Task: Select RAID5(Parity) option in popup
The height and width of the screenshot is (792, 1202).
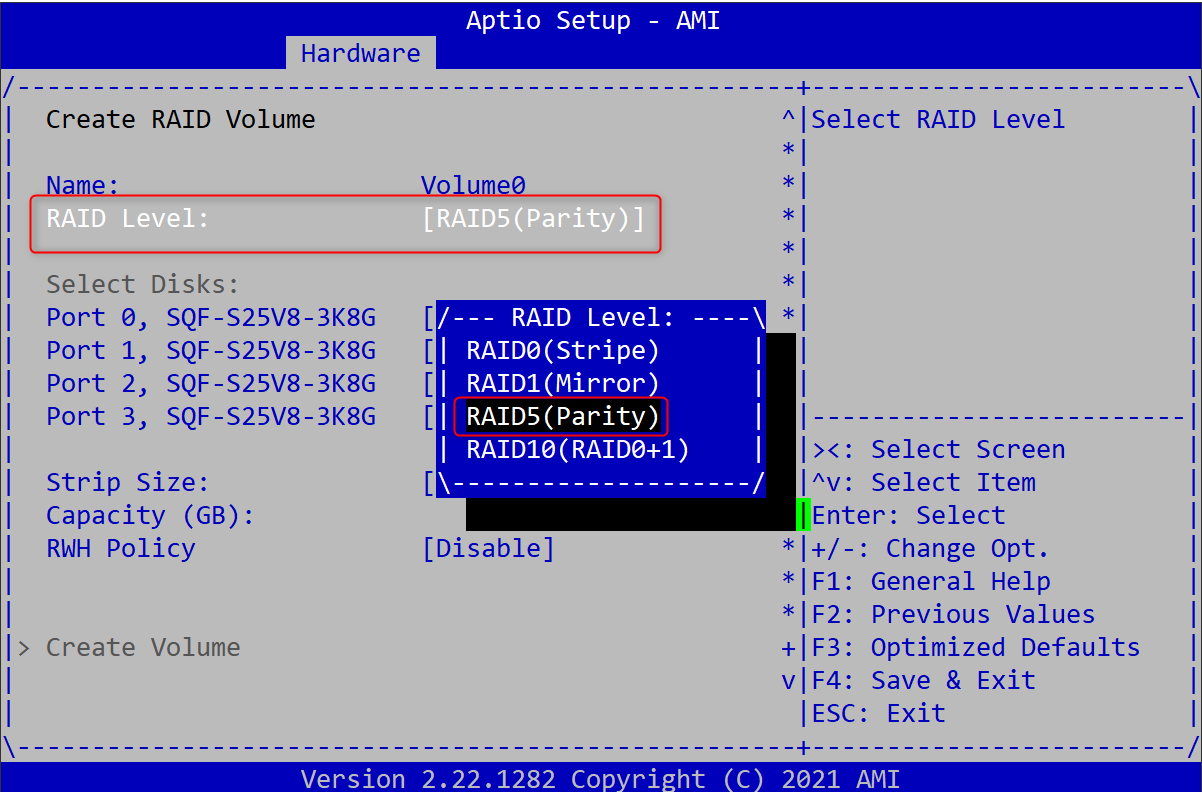Action: click(562, 417)
